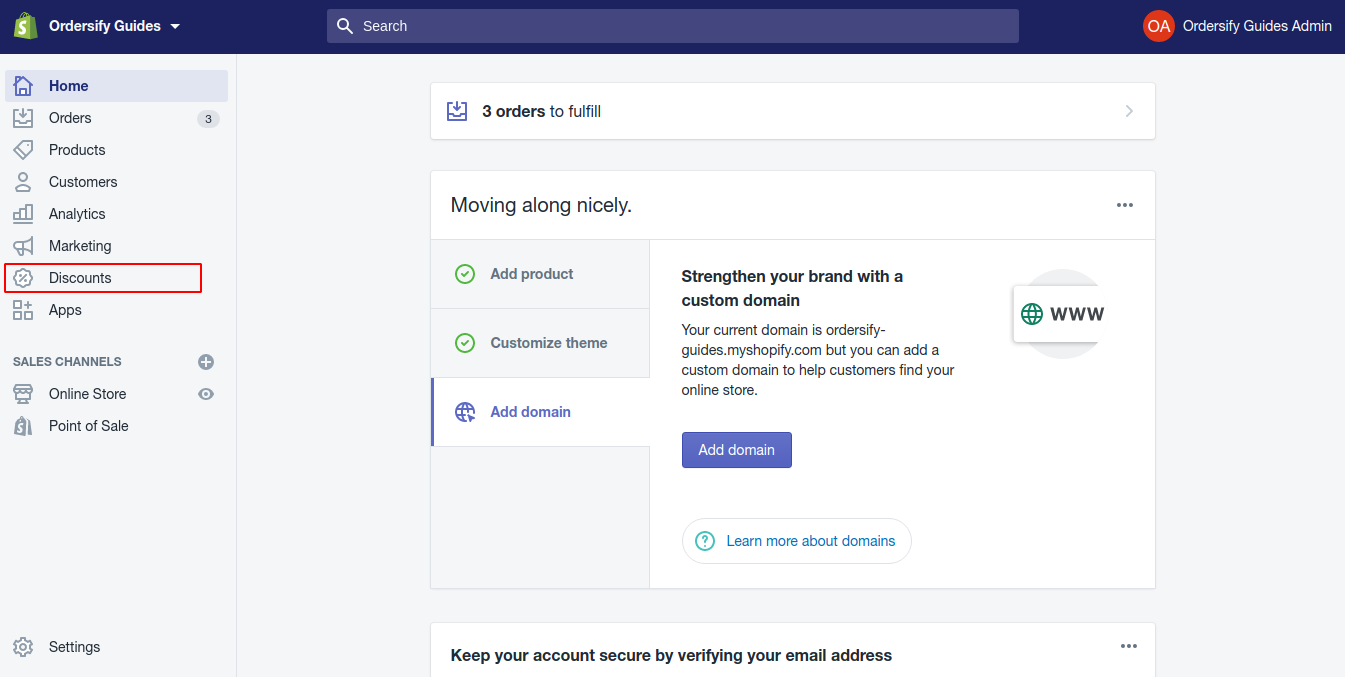View online store with eye icon
The height and width of the screenshot is (677, 1345).
tap(206, 394)
